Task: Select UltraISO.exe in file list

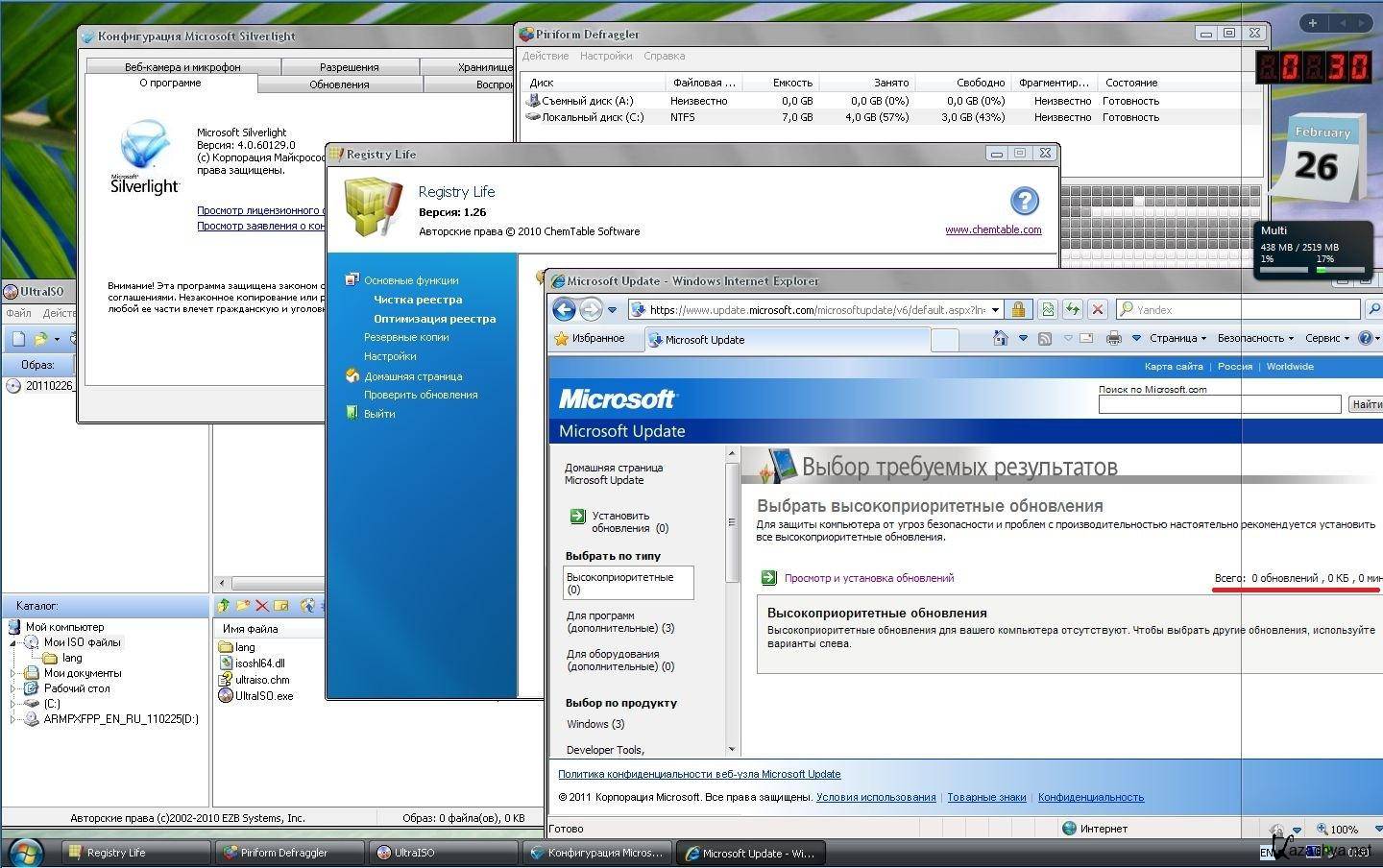Action: coord(264,696)
